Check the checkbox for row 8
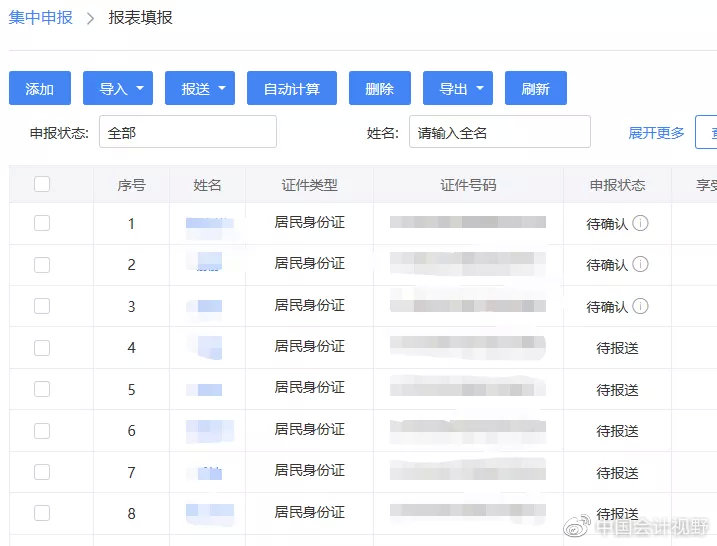 pos(42,513)
